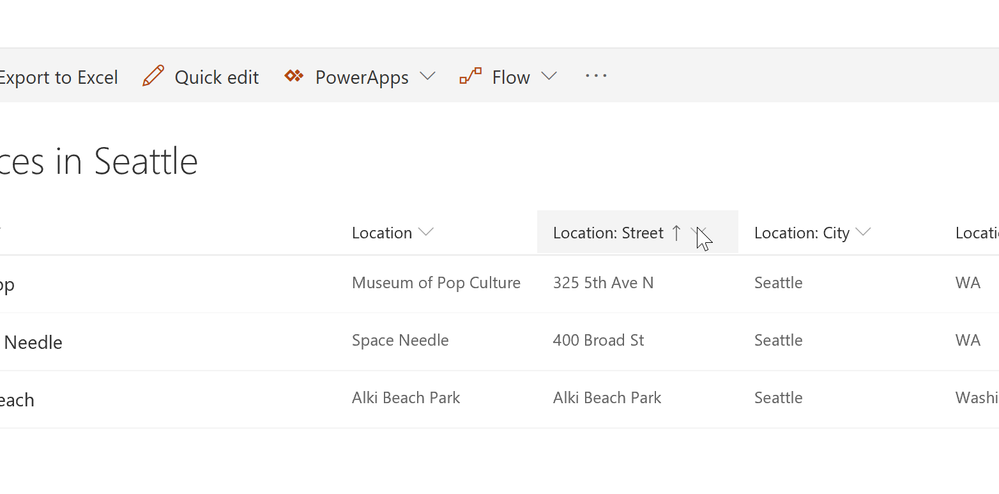Expand the PowerApps dropdown chevron
Image resolution: width=999 pixels, height=494 pixels.
pyautogui.click(x=427, y=77)
